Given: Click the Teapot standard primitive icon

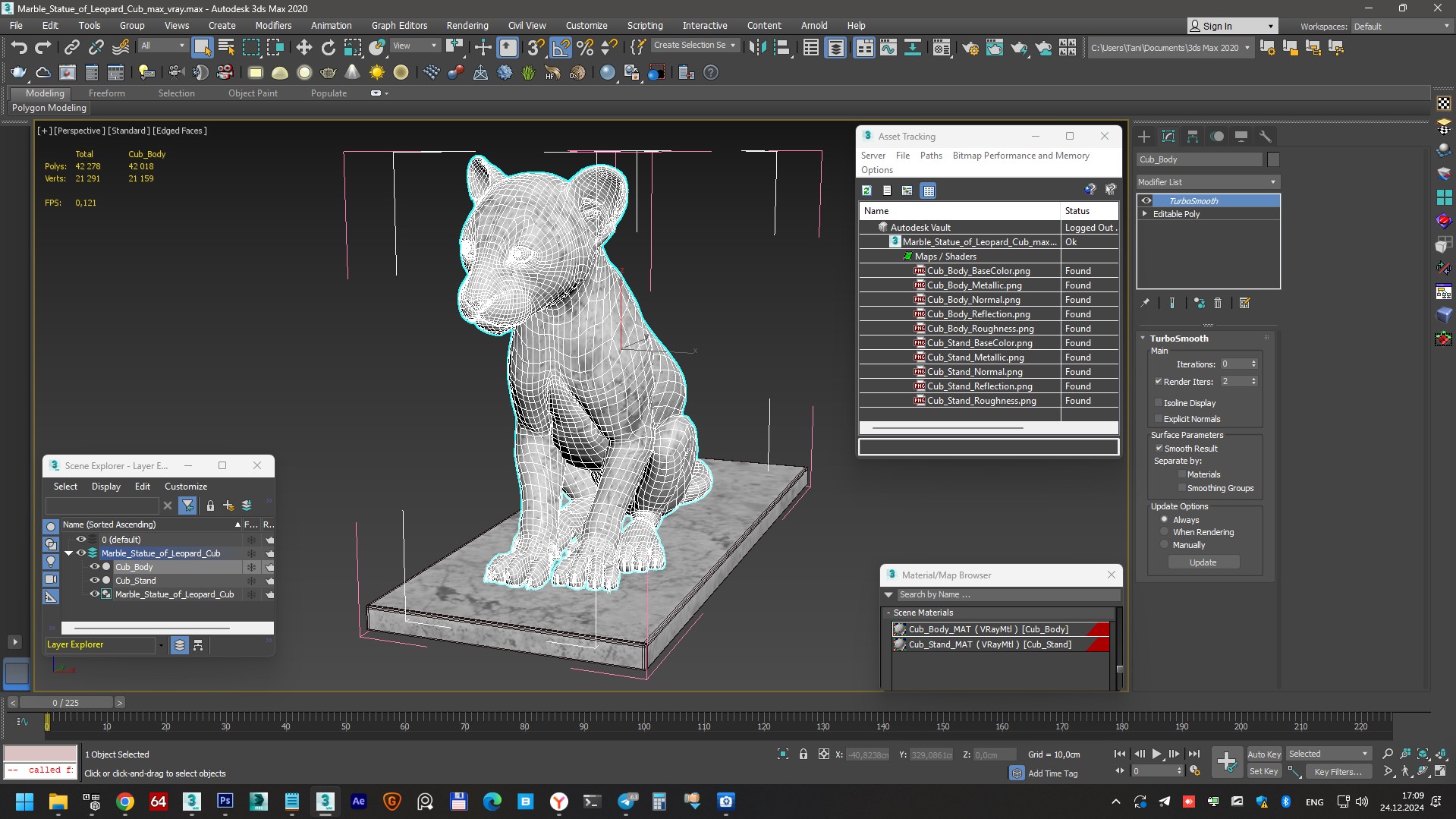Looking at the screenshot, I should [328, 73].
